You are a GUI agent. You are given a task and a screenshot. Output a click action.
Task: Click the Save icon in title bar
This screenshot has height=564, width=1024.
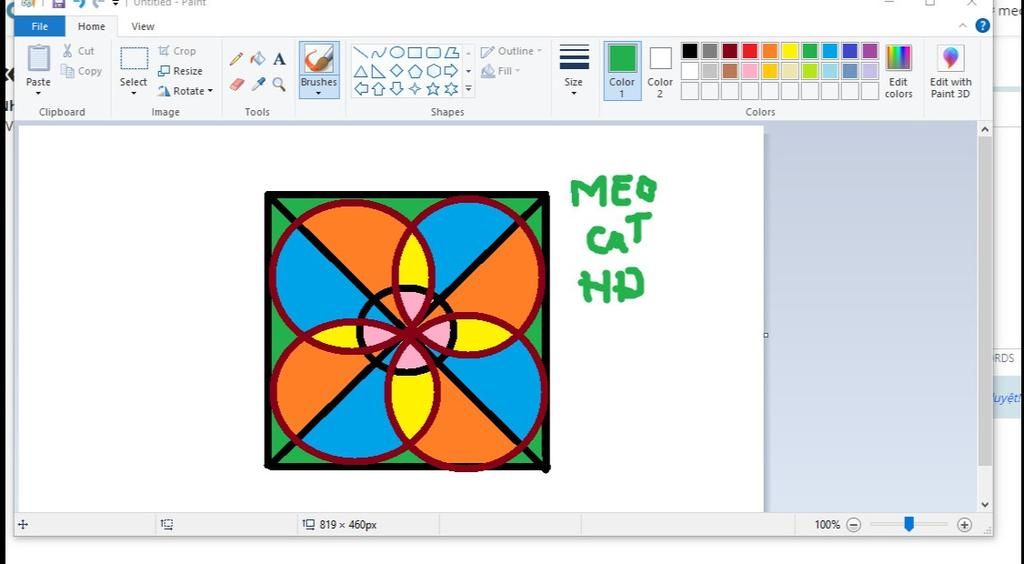(x=59, y=3)
